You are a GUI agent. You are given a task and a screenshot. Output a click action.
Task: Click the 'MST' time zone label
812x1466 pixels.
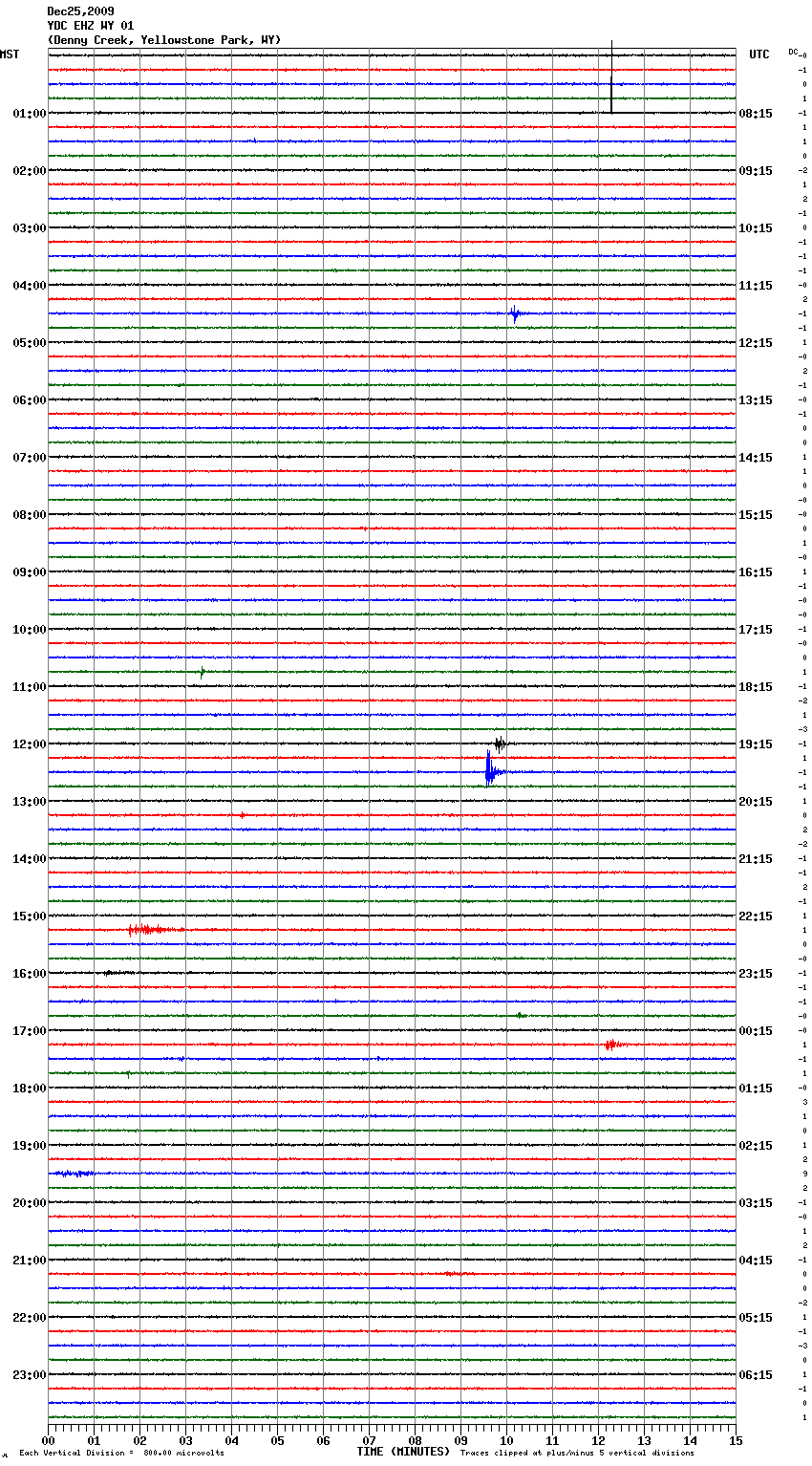[10, 54]
